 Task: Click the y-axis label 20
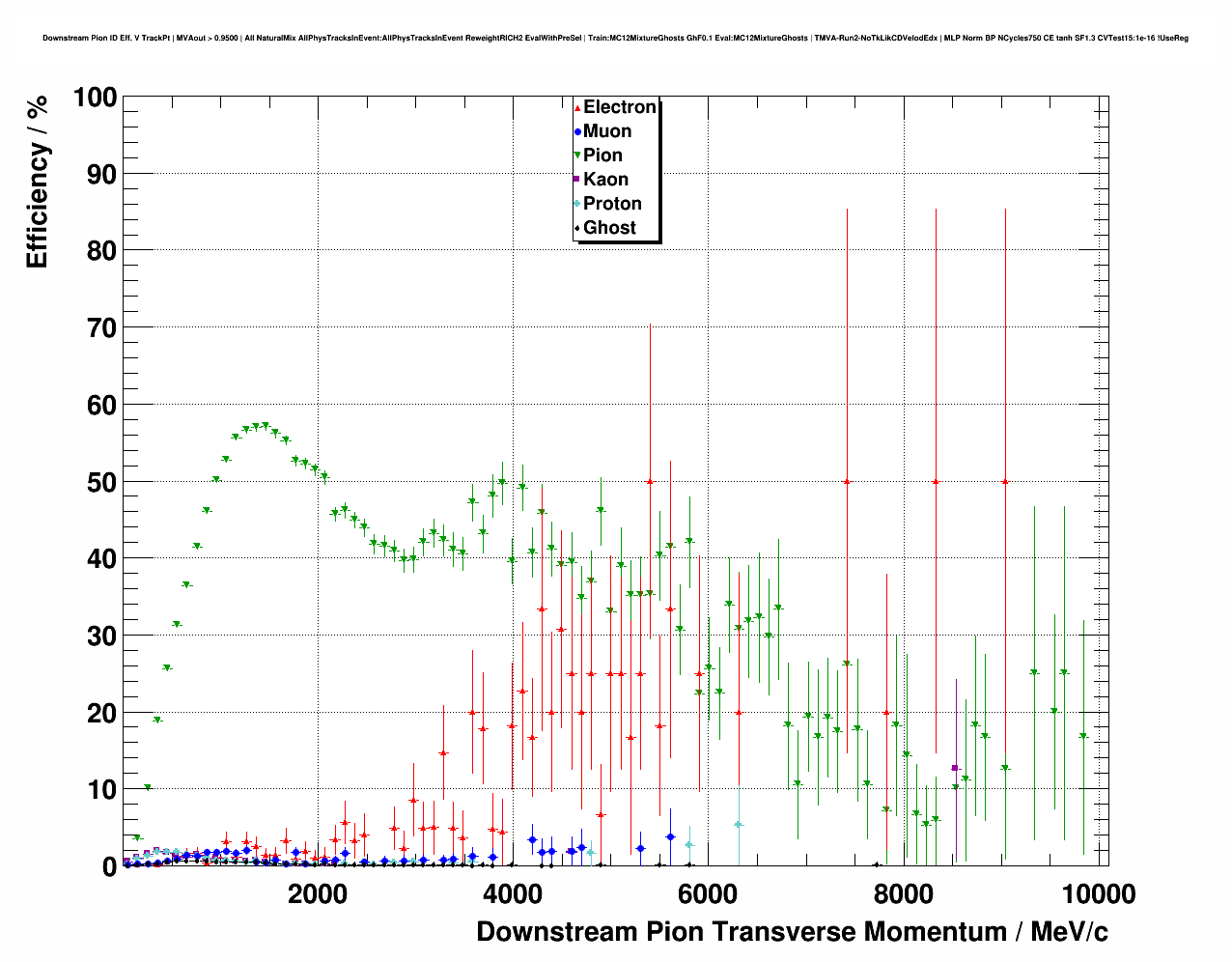101,714
